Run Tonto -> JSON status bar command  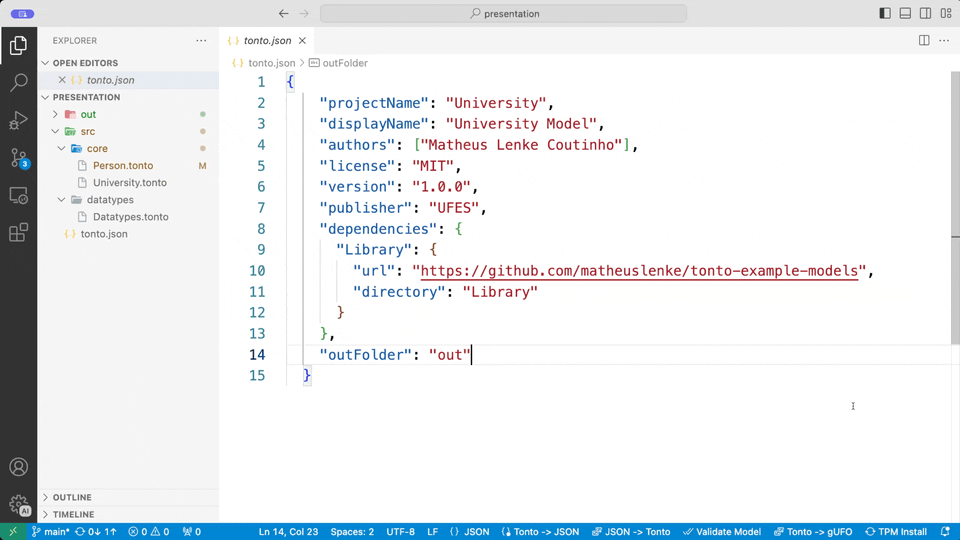[x=540, y=531]
